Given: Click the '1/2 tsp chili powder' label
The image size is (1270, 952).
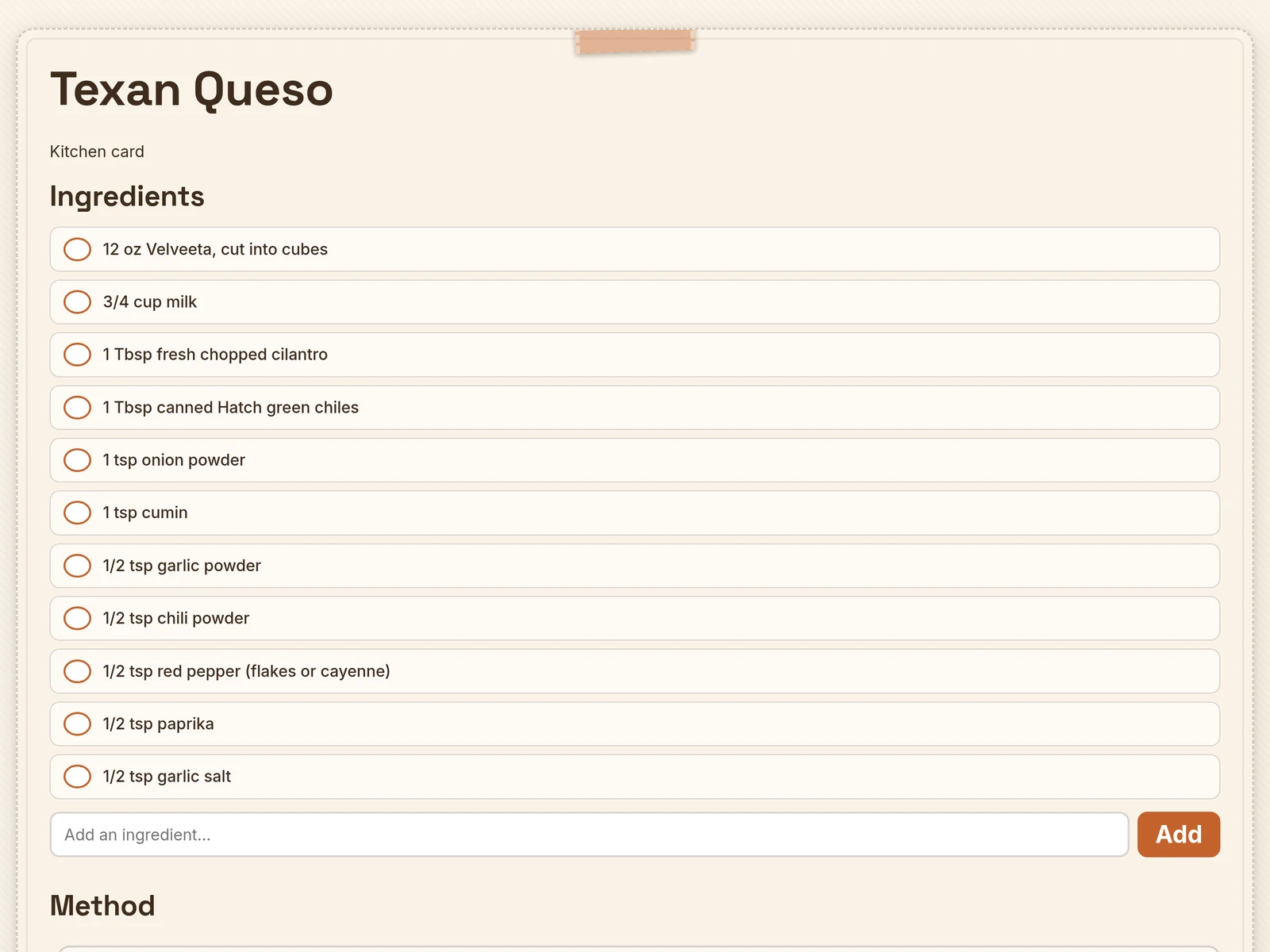Looking at the screenshot, I should [x=176, y=618].
